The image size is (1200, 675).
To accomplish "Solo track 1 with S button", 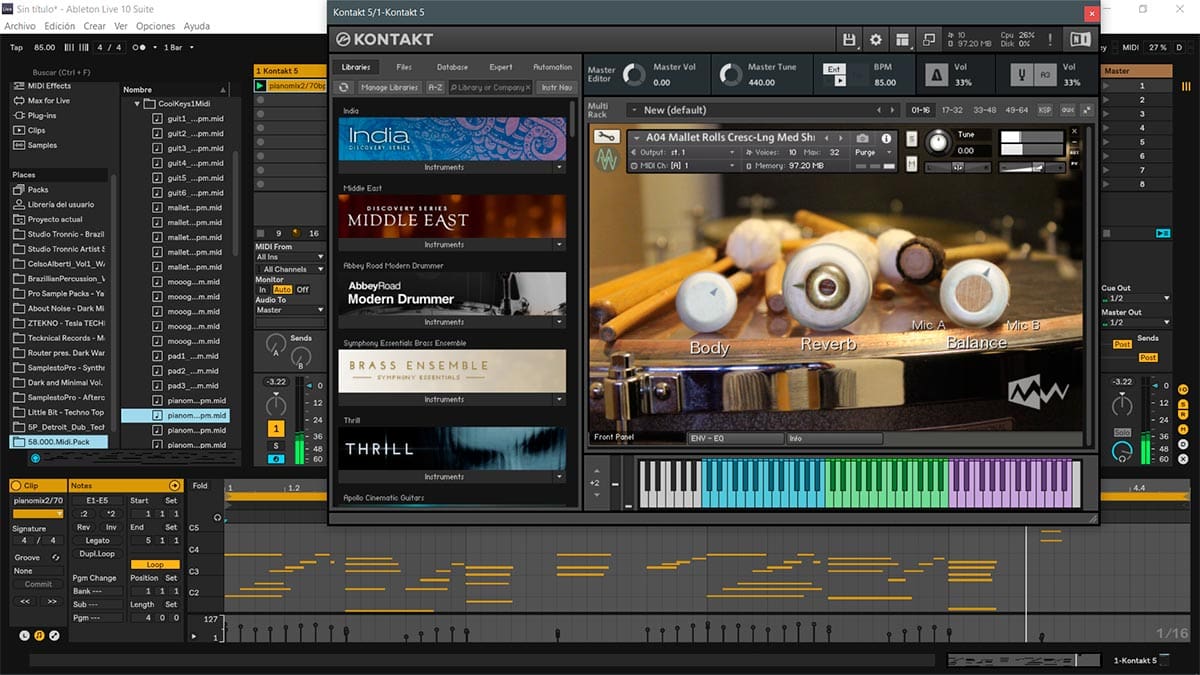I will 276,445.
